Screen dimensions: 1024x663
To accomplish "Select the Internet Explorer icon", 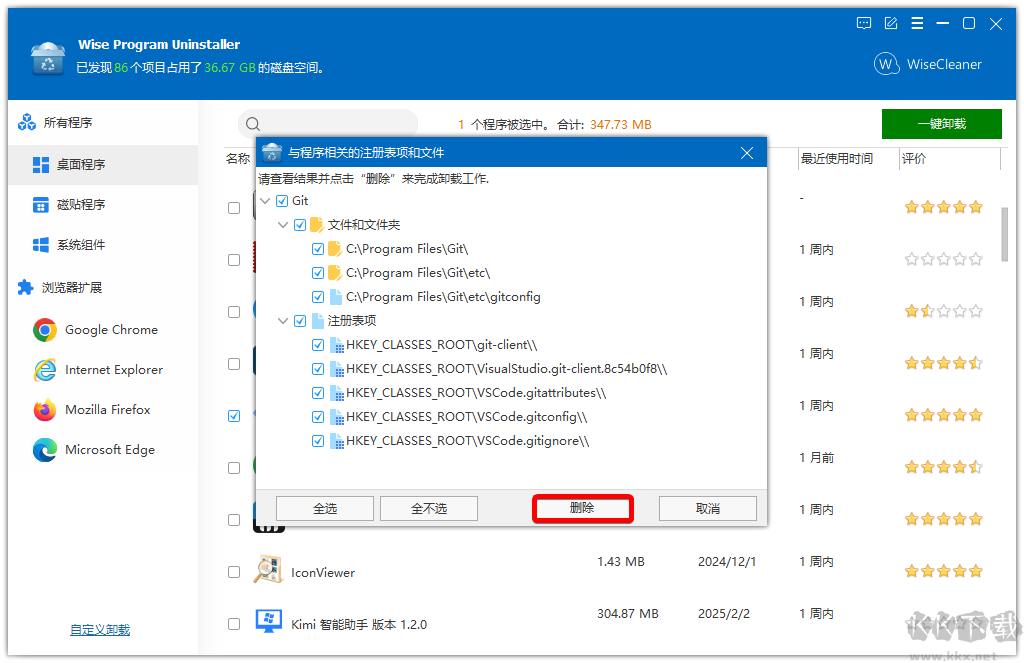I will pyautogui.click(x=45, y=370).
